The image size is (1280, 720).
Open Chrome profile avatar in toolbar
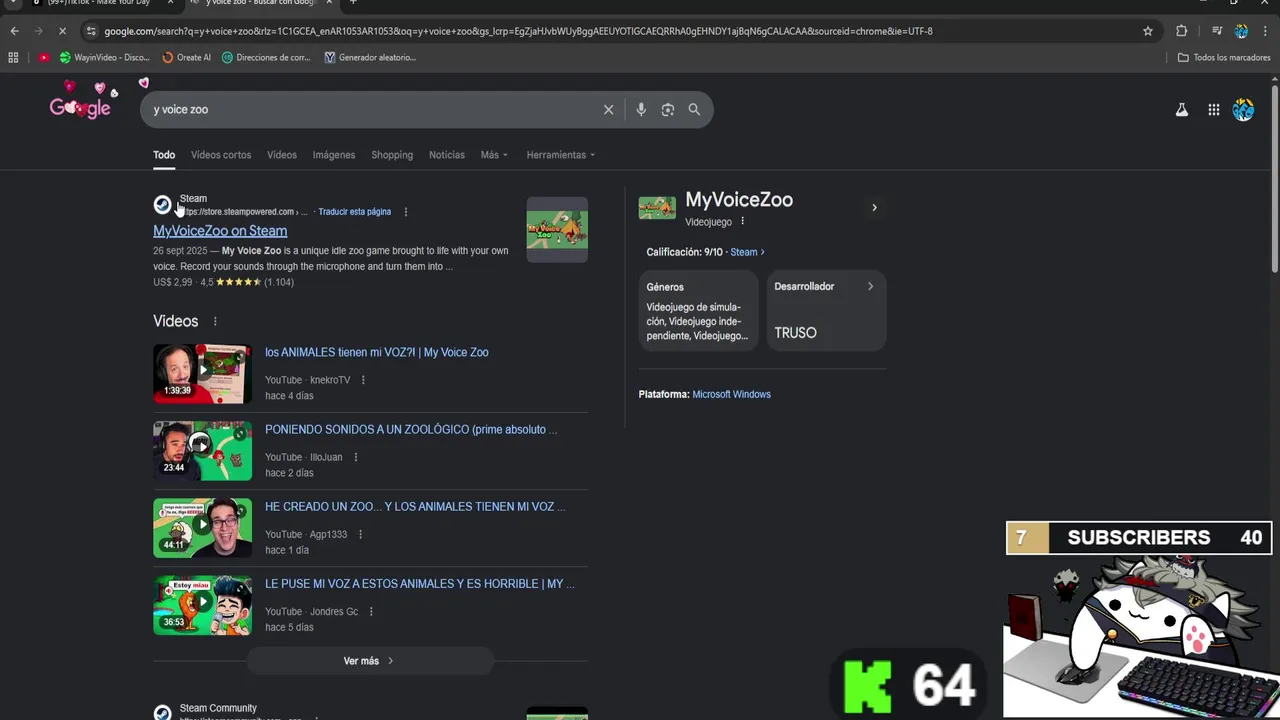coord(1241,31)
